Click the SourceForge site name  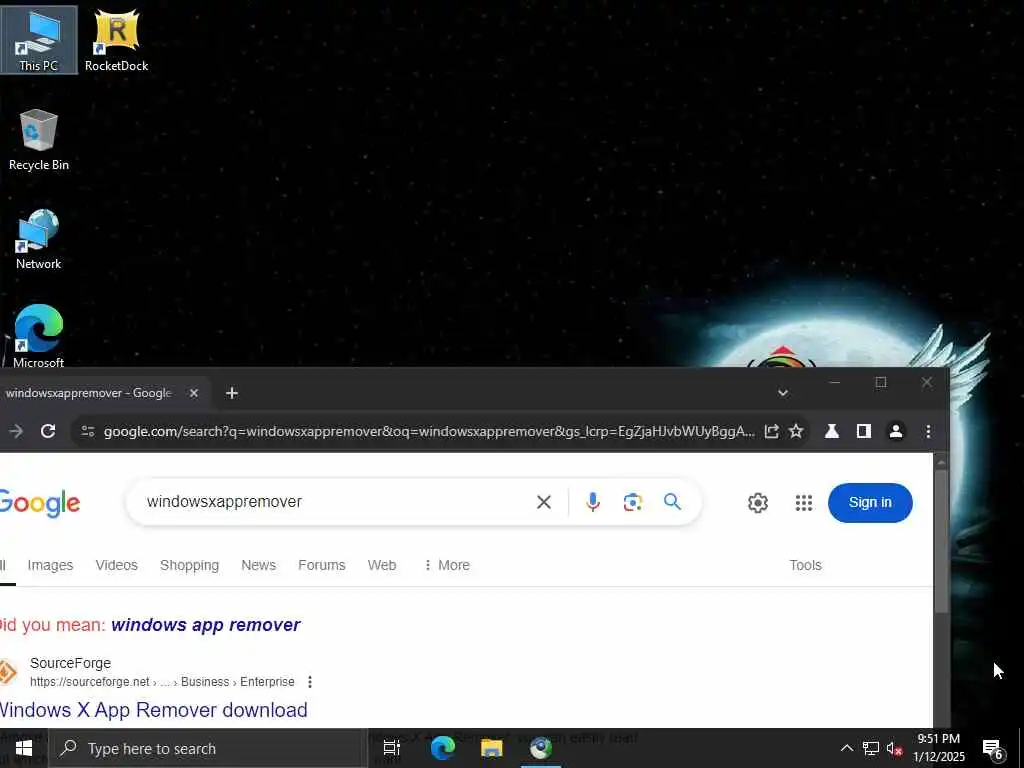click(x=71, y=663)
